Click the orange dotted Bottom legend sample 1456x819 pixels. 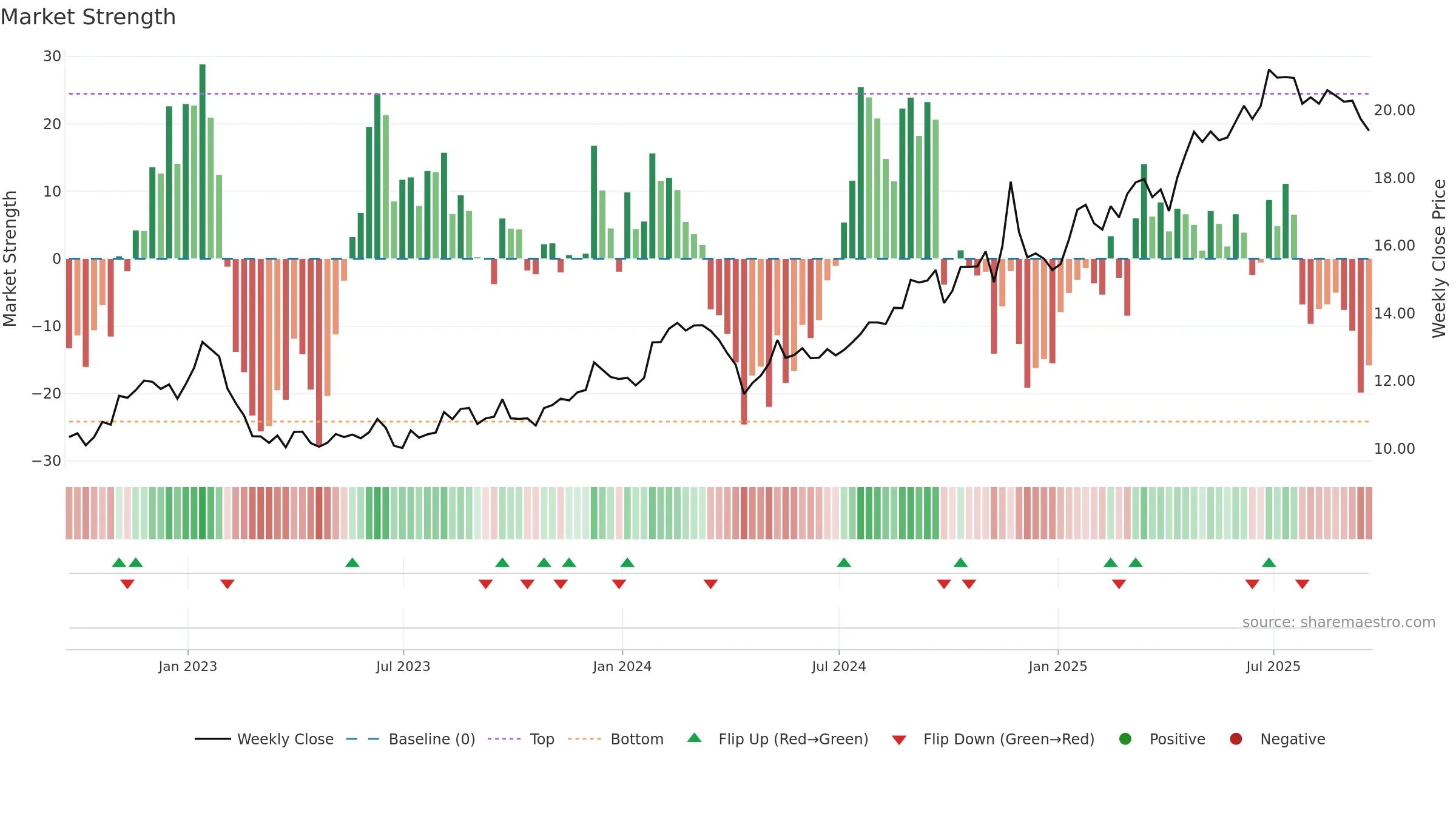pos(585,739)
